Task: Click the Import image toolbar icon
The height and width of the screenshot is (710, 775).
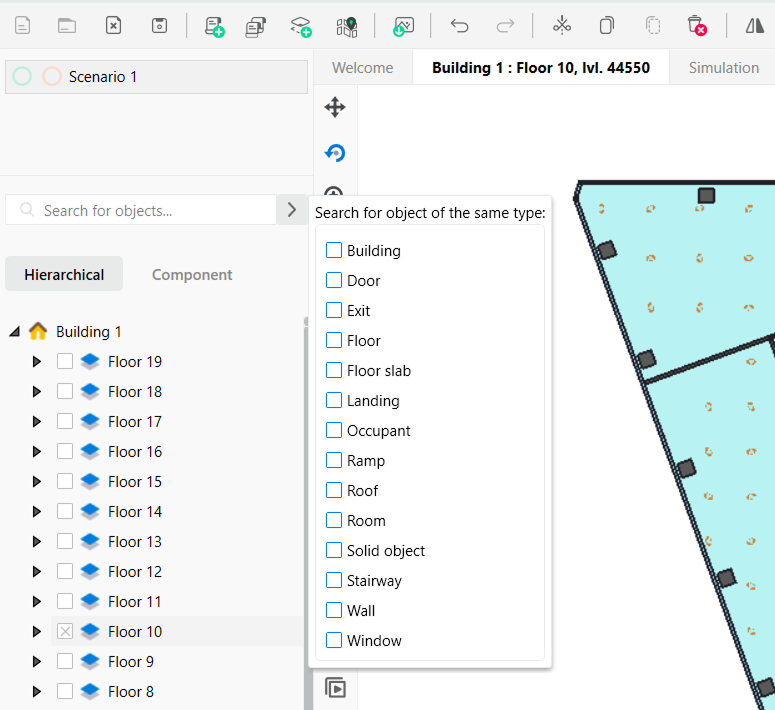Action: [403, 26]
